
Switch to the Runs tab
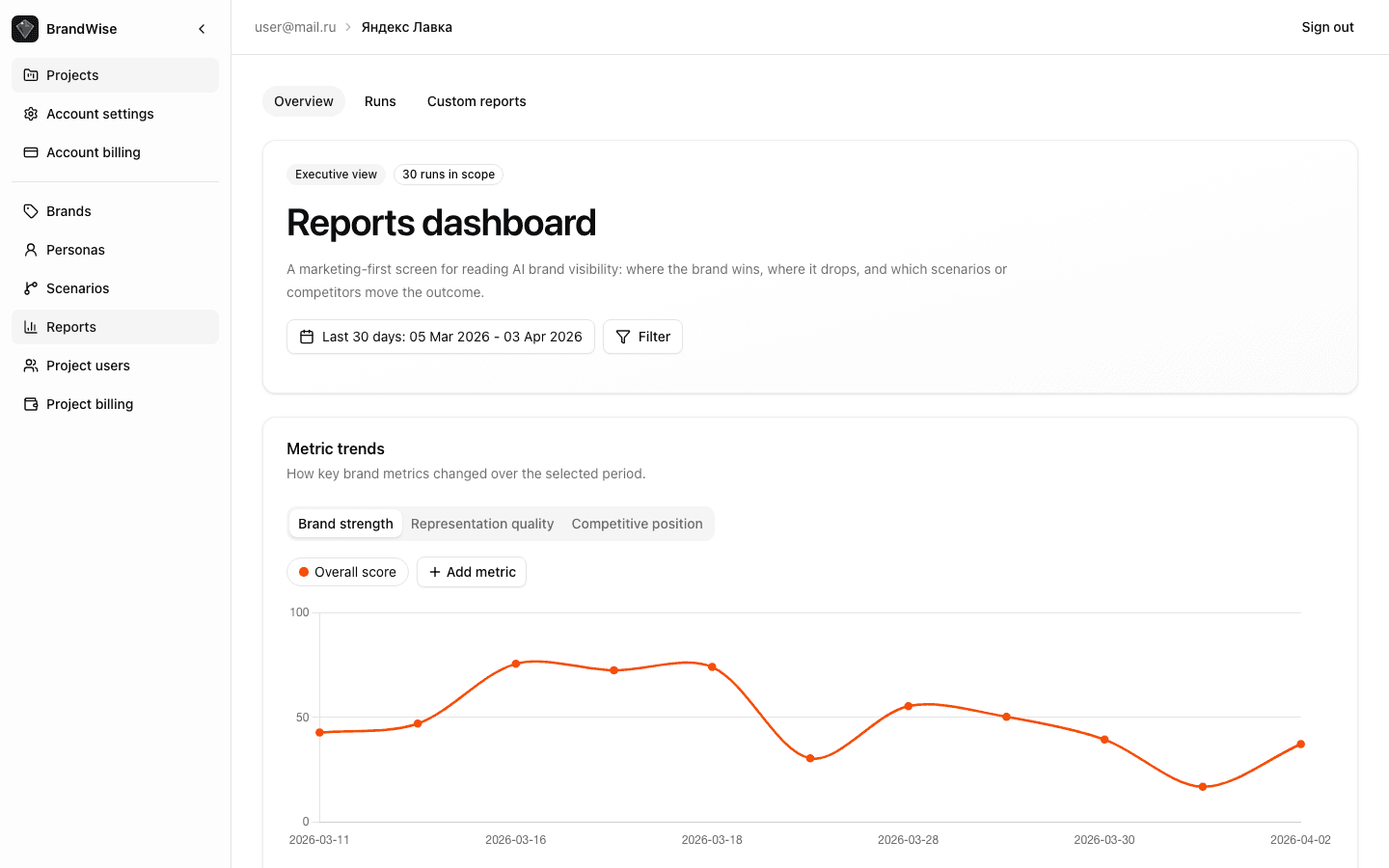[380, 100]
